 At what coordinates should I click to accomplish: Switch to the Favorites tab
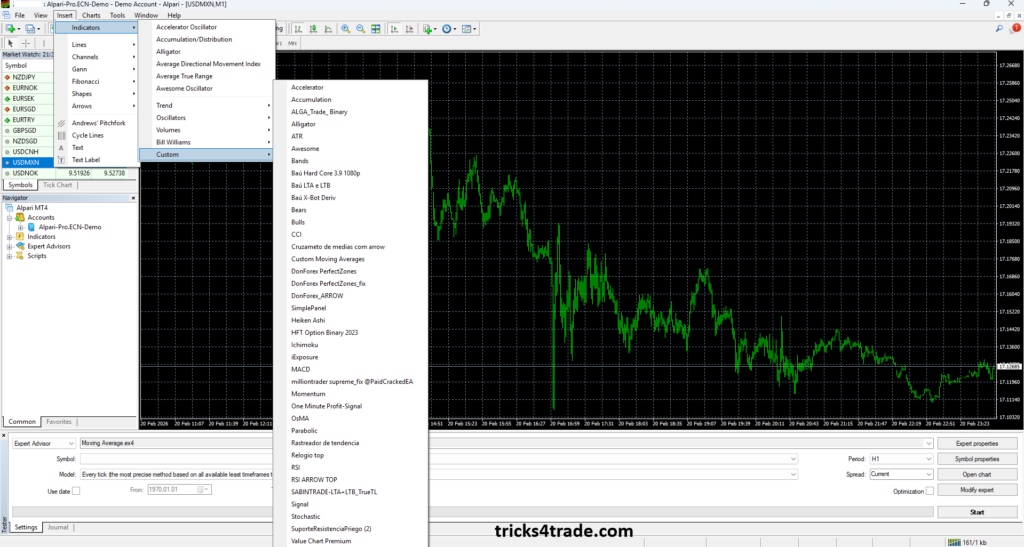pos(59,422)
